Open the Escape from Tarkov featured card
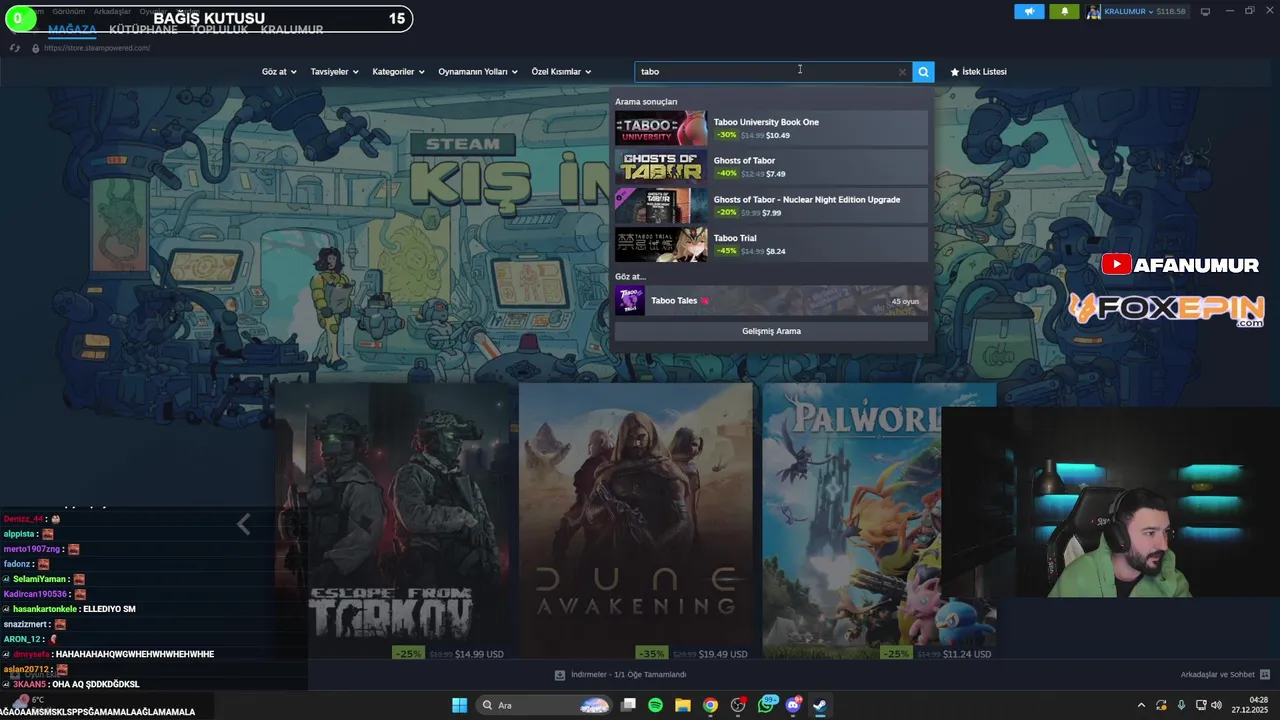This screenshot has width=1280, height=720. [x=392, y=521]
